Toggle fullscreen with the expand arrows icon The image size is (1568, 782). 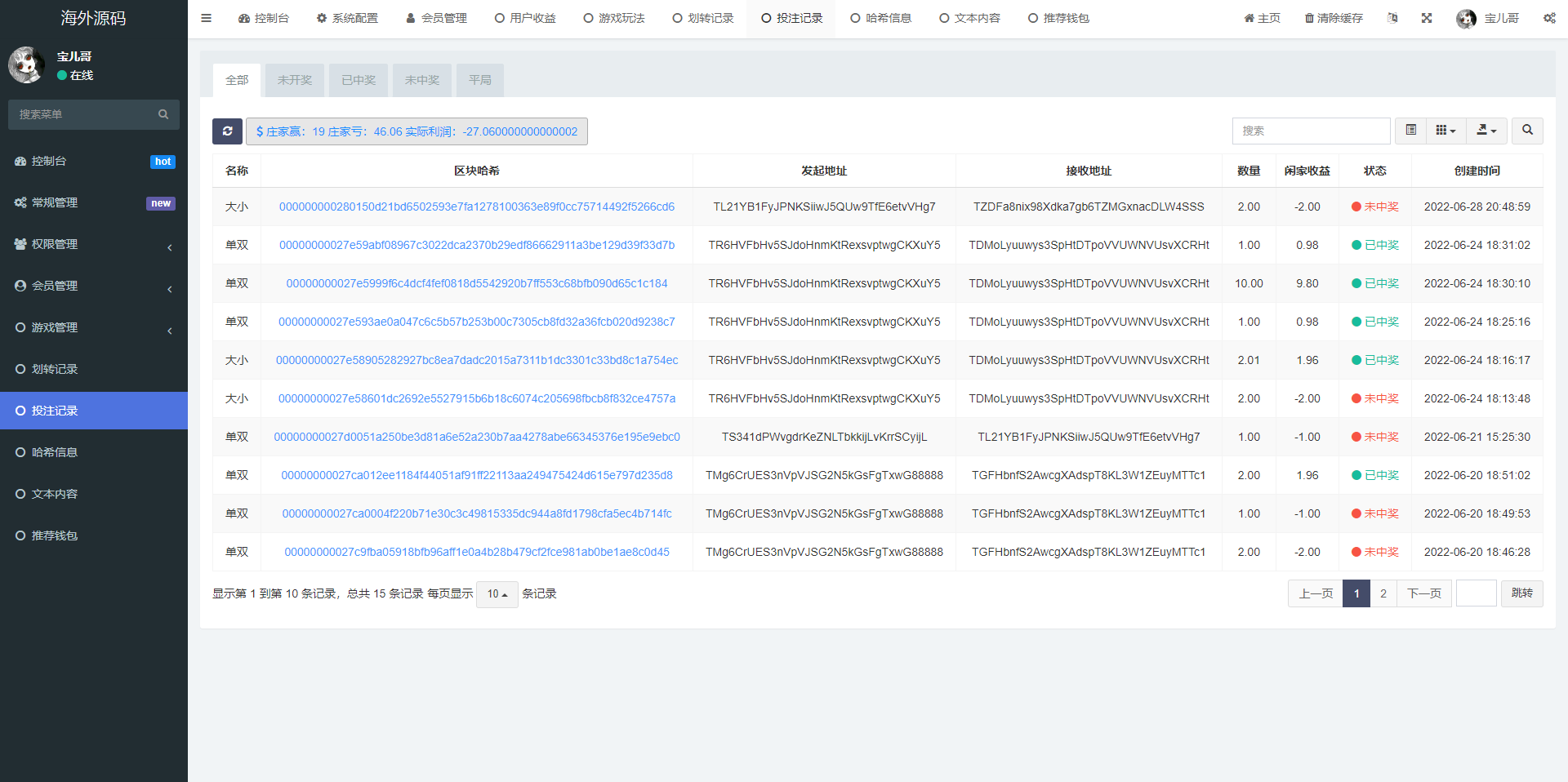1427,18
